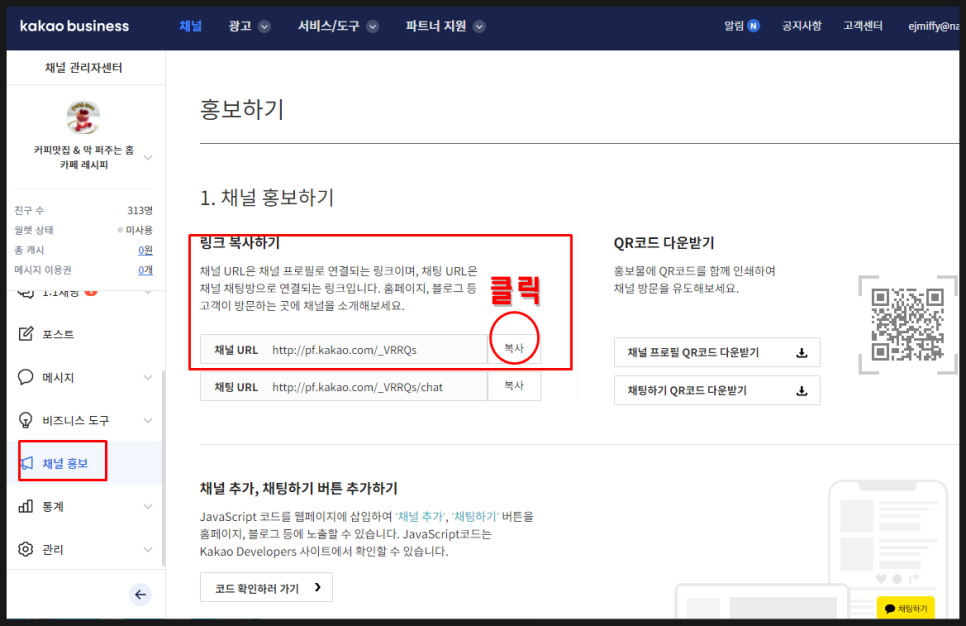
Task: Click the 채팅 URL text field
Action: click(x=344, y=387)
